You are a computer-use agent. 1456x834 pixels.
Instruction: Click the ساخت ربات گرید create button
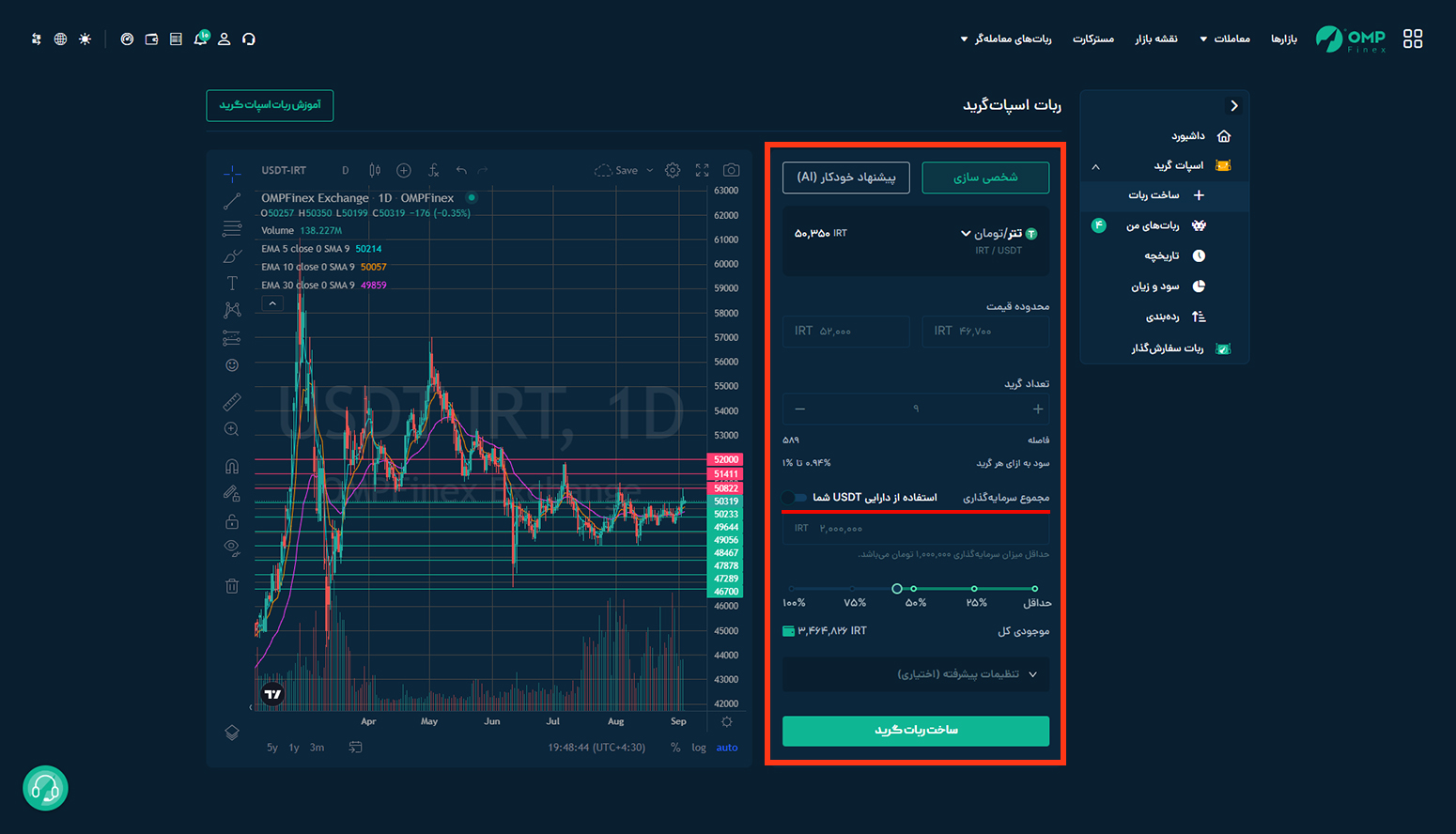pyautogui.click(x=916, y=731)
